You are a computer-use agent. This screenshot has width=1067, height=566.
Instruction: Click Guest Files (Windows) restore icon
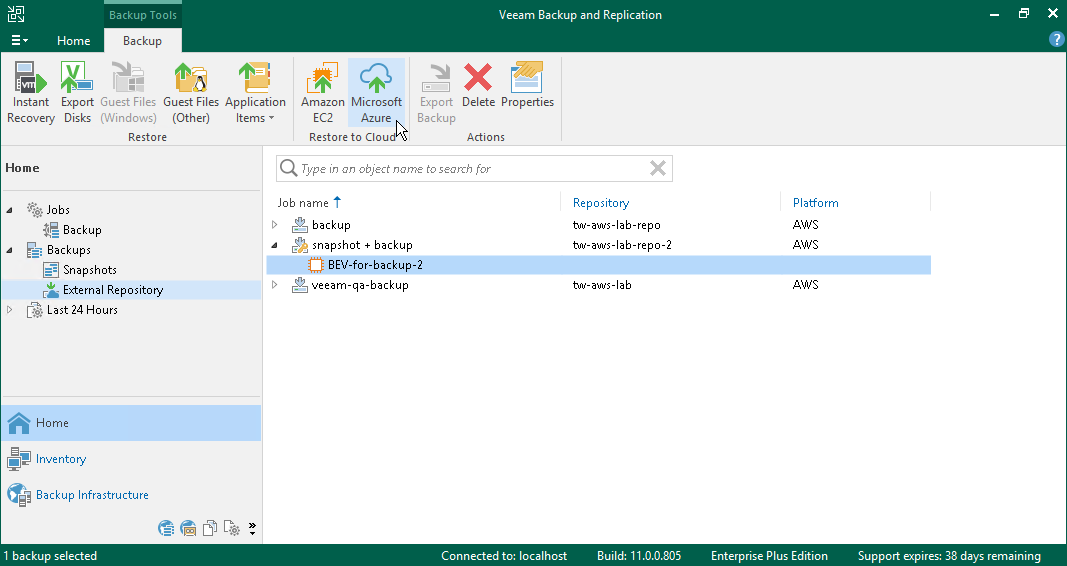click(128, 93)
